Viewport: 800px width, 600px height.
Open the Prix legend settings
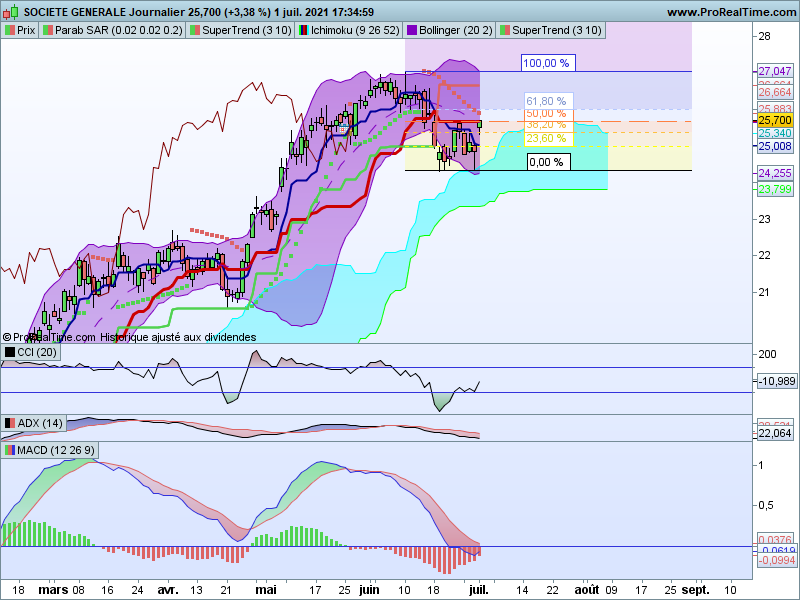pos(20,30)
